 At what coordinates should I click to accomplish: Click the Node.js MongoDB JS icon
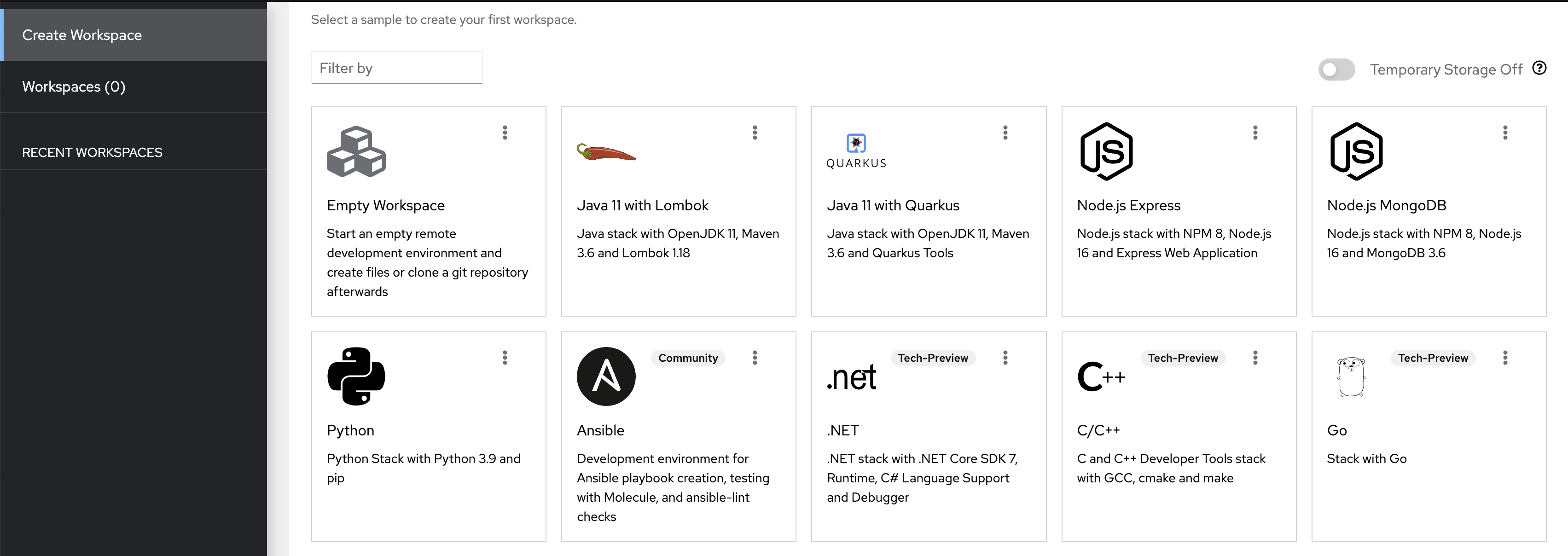(1356, 151)
